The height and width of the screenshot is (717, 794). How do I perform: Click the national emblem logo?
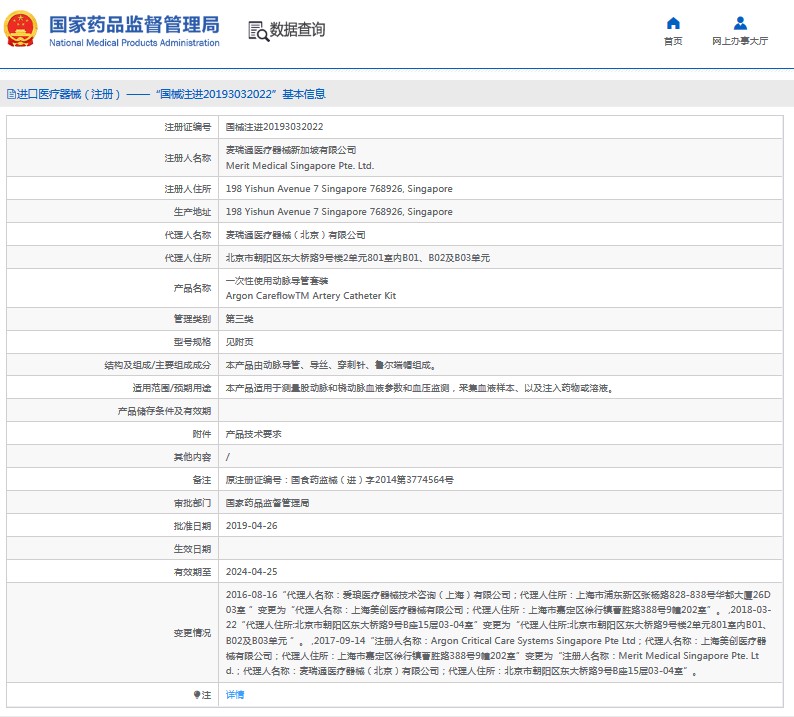click(x=21, y=29)
